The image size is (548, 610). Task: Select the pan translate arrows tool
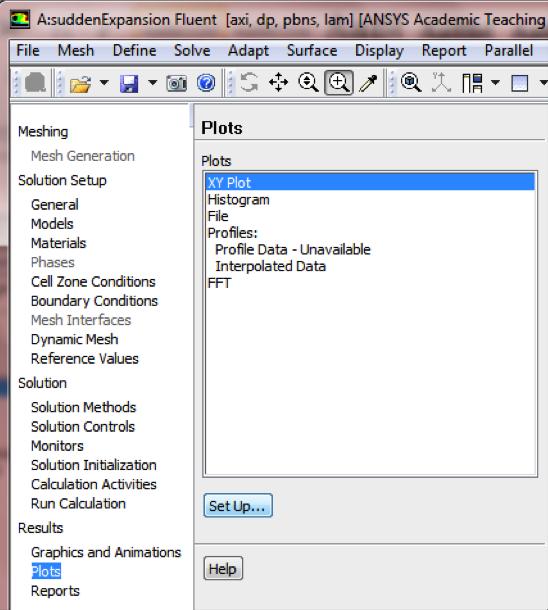tap(278, 82)
